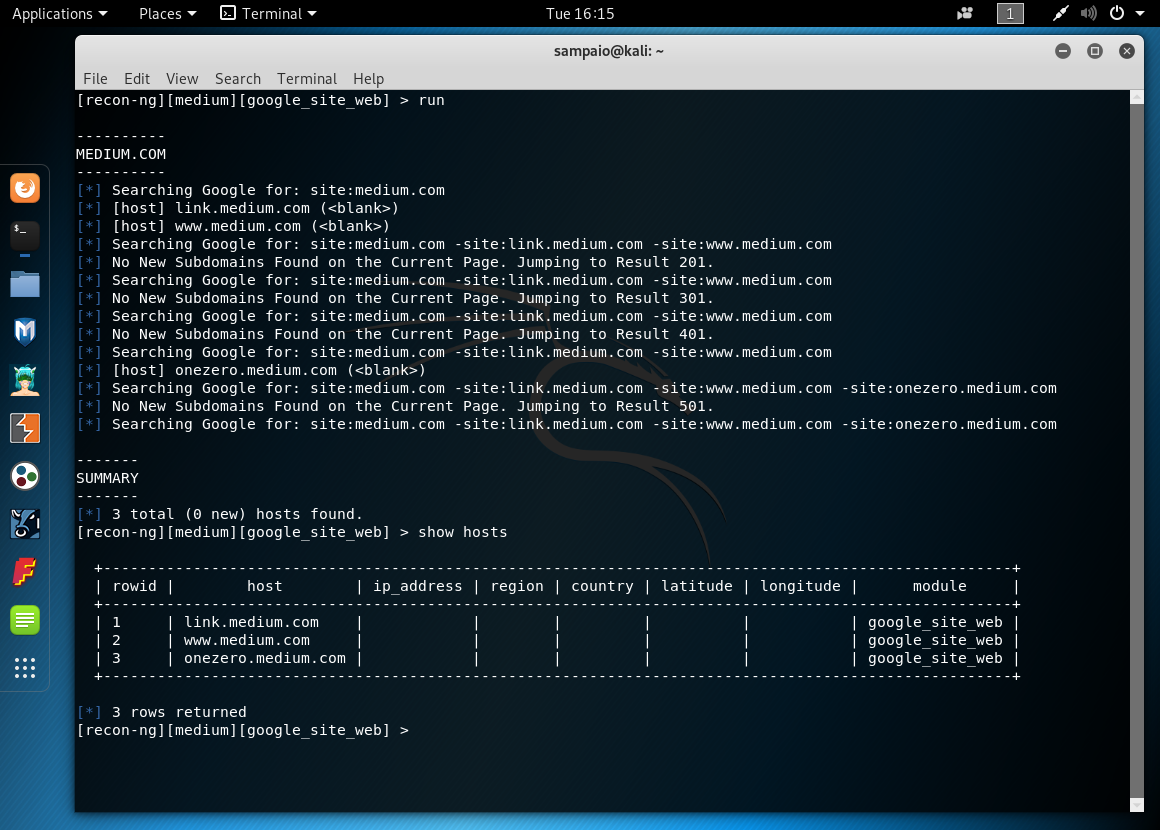Open Armitage anime-girl dock icon
The height and width of the screenshot is (830, 1160).
(x=24, y=380)
